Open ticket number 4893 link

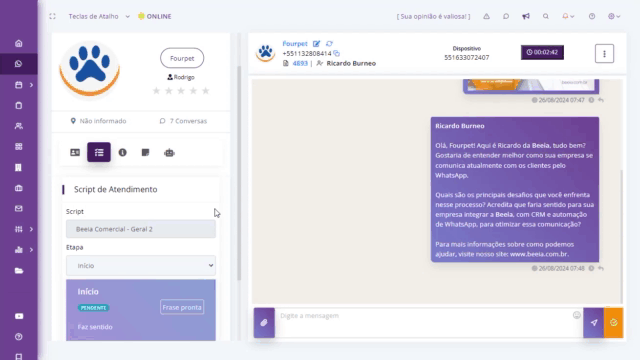pos(300,63)
